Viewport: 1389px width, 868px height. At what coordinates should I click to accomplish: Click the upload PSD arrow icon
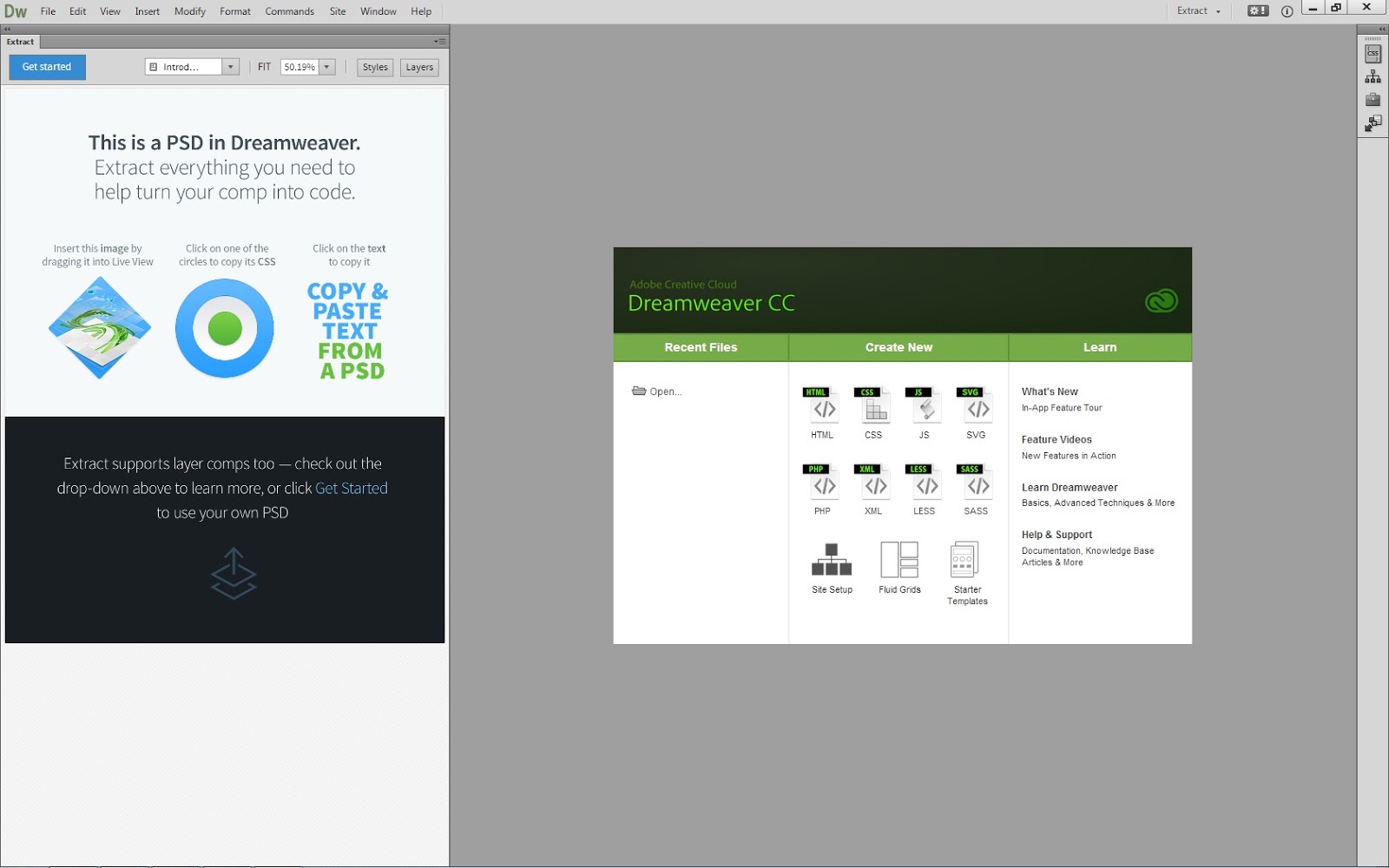234,574
